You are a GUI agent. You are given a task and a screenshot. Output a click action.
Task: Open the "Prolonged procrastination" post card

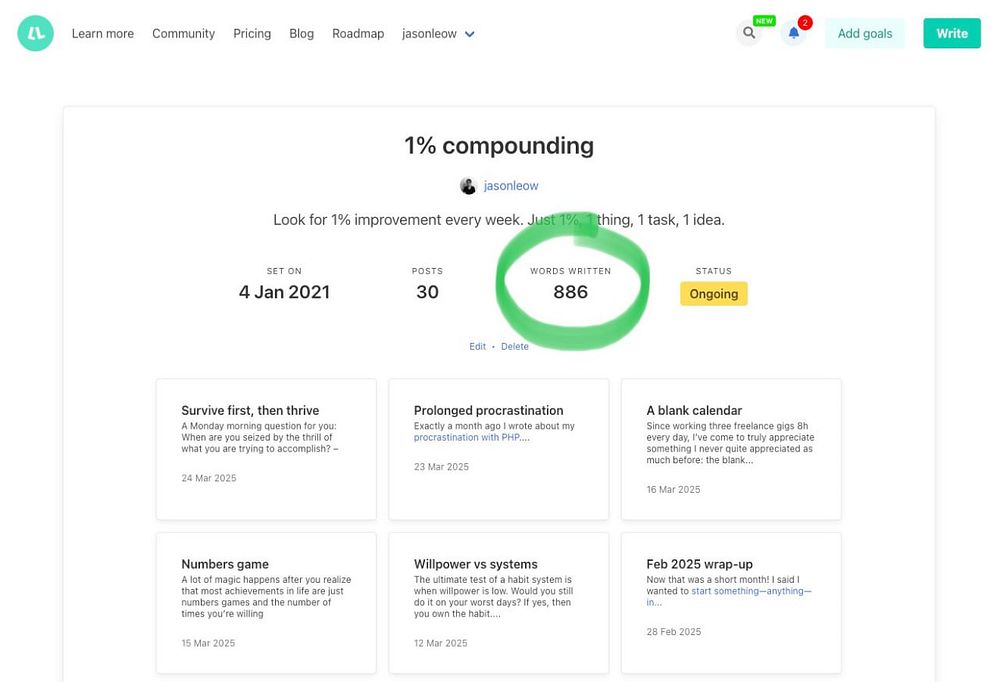tap(488, 410)
